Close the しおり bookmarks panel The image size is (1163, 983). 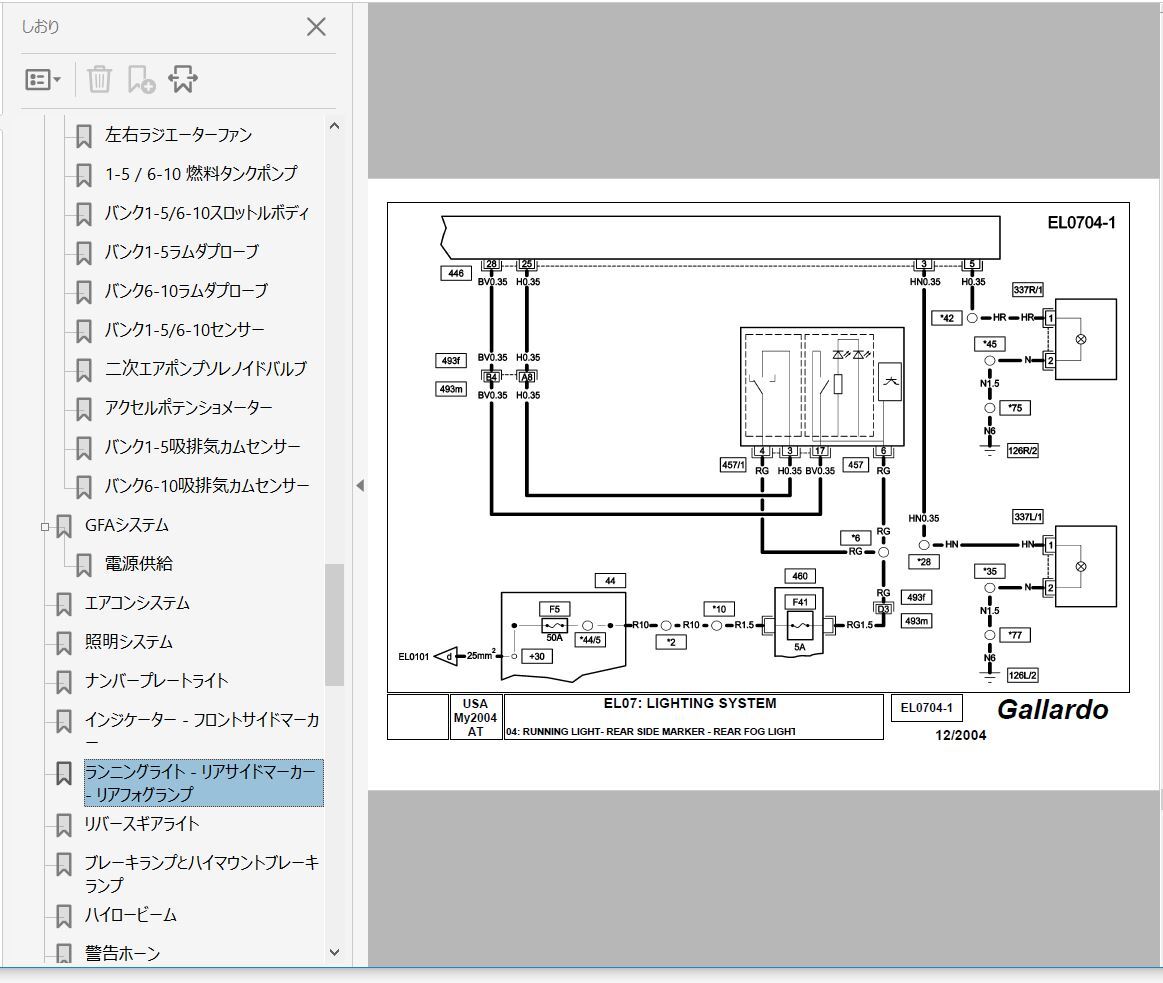316,27
